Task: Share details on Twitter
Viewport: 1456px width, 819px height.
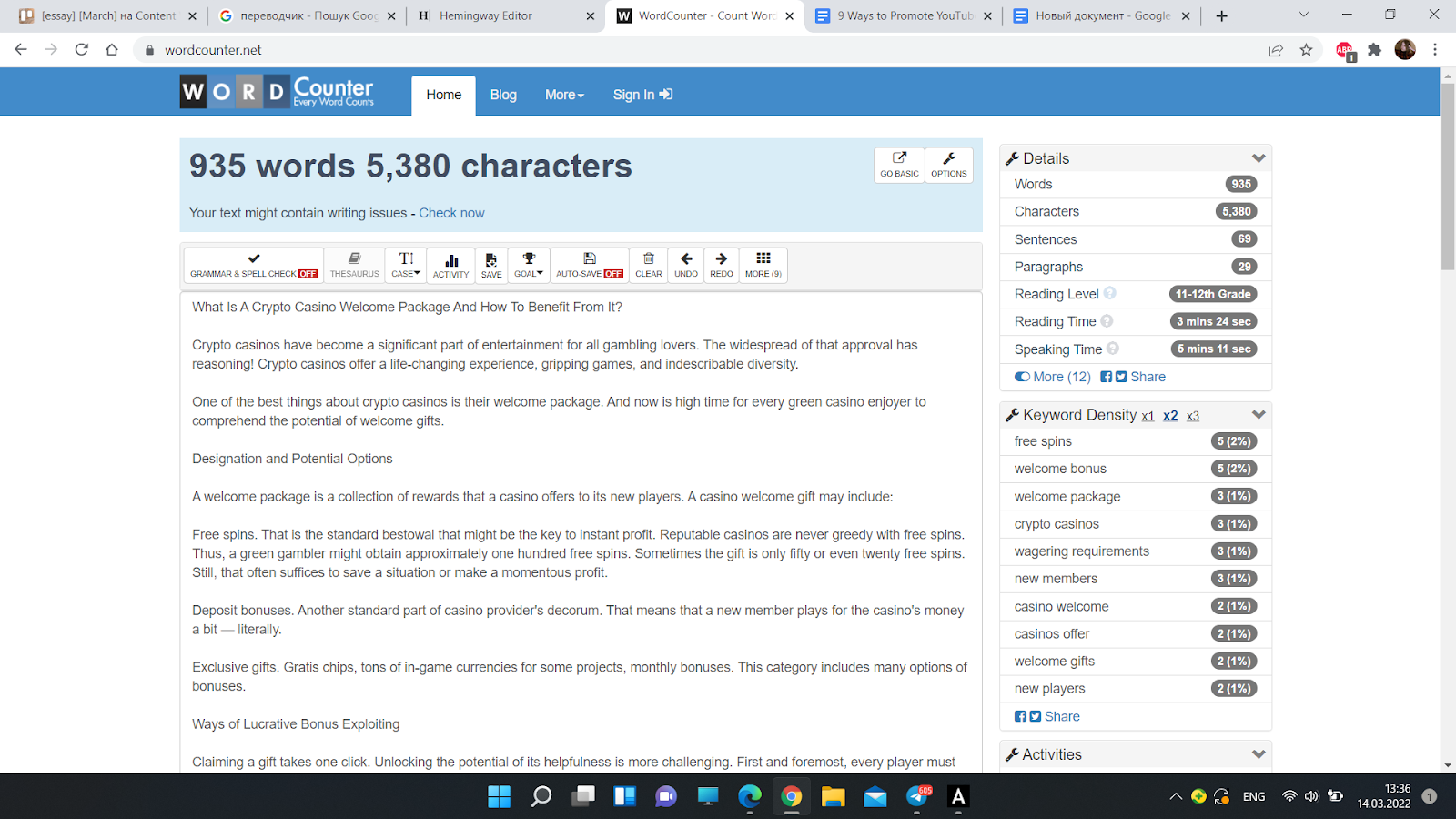Action: (x=1121, y=377)
